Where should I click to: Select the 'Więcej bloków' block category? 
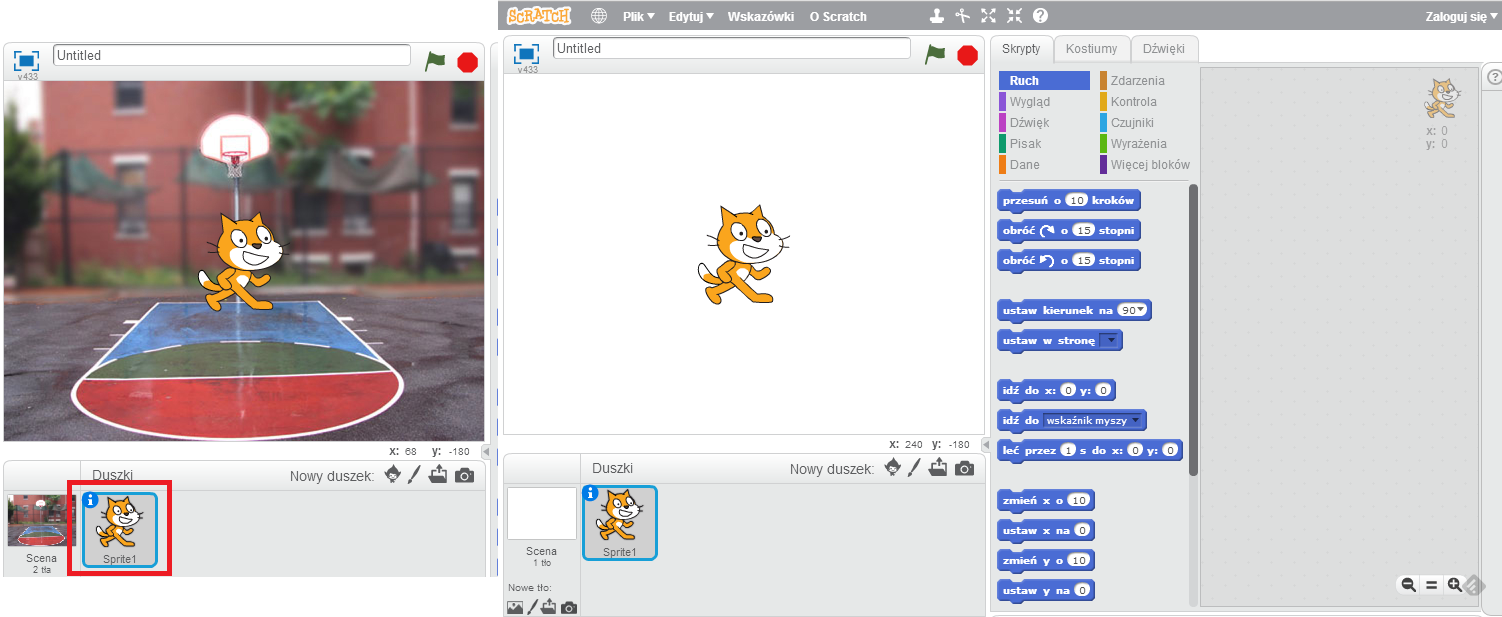pos(1145,165)
